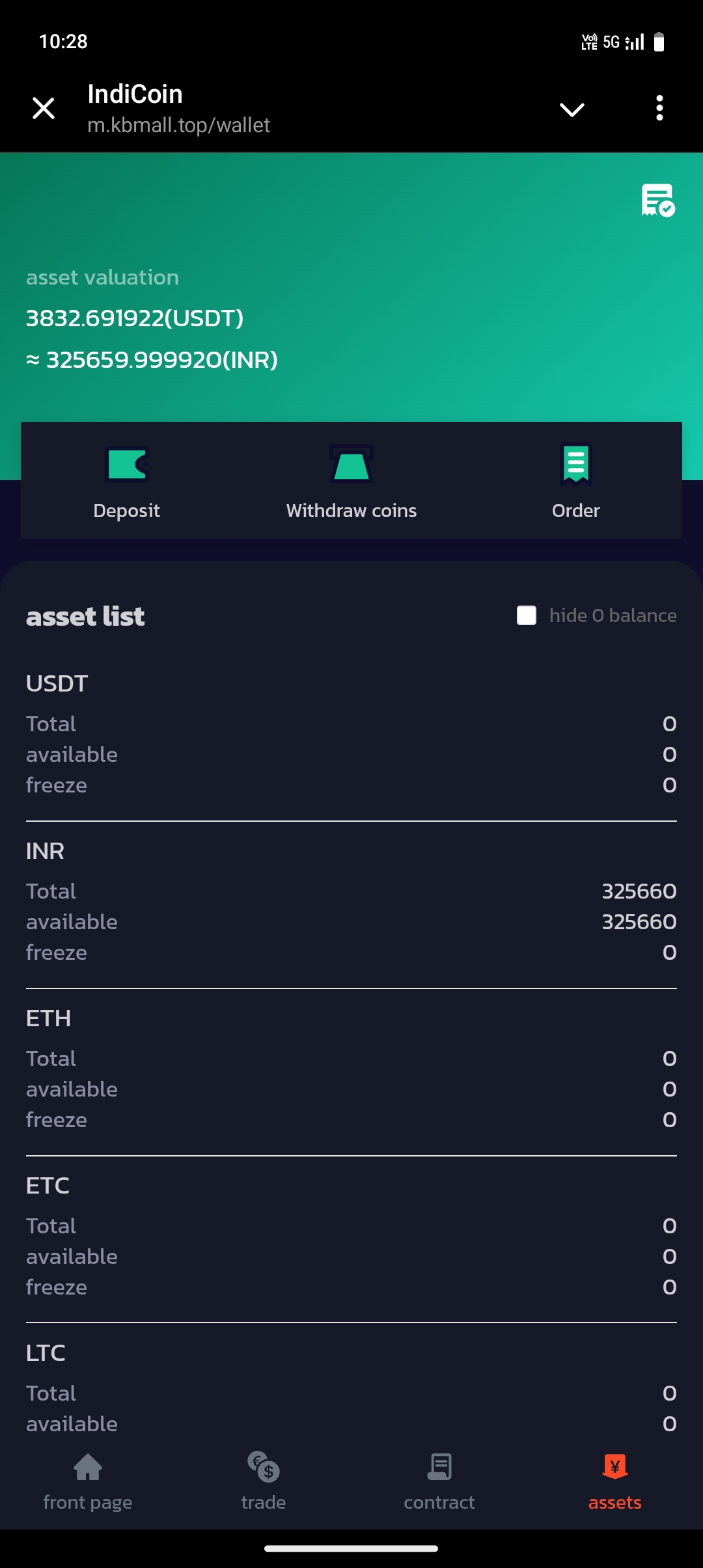
Task: Tap the m.kbmall.top/wallet URL text
Action: 179,125
